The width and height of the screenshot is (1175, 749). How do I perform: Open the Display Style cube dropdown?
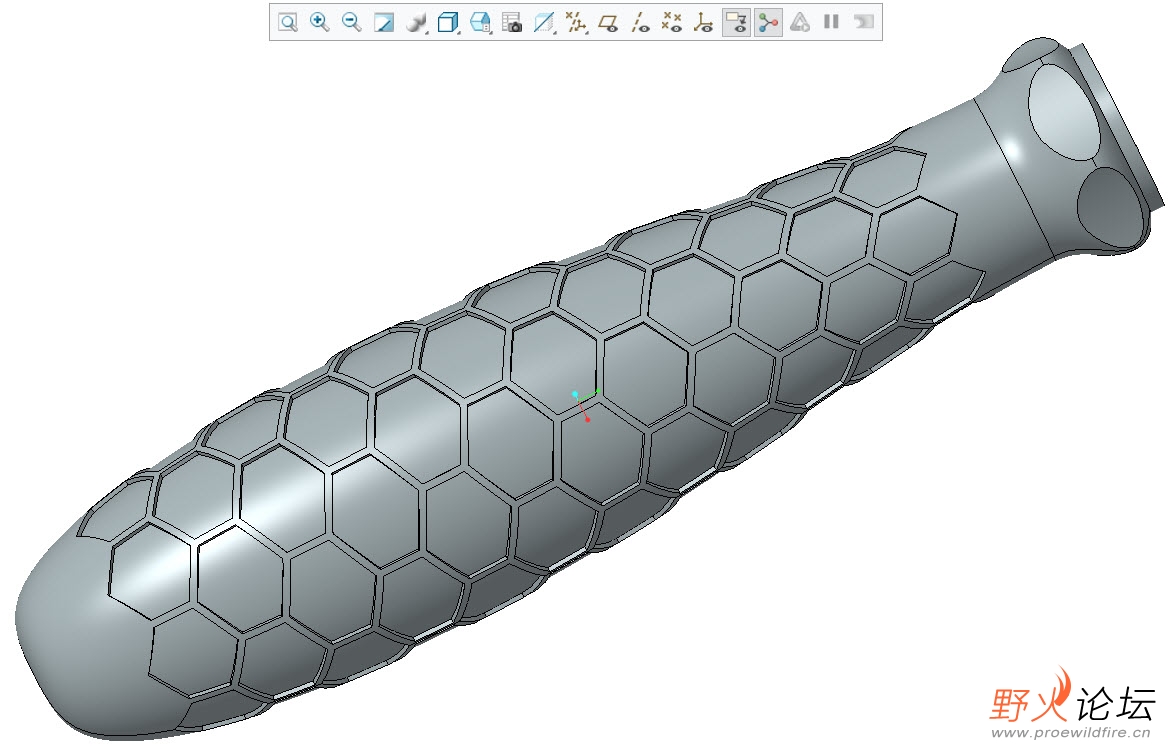pos(448,22)
